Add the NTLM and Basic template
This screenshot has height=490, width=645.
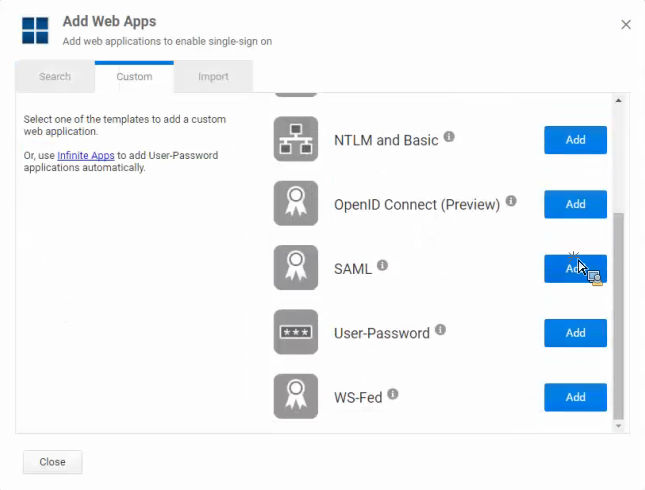[x=575, y=140]
